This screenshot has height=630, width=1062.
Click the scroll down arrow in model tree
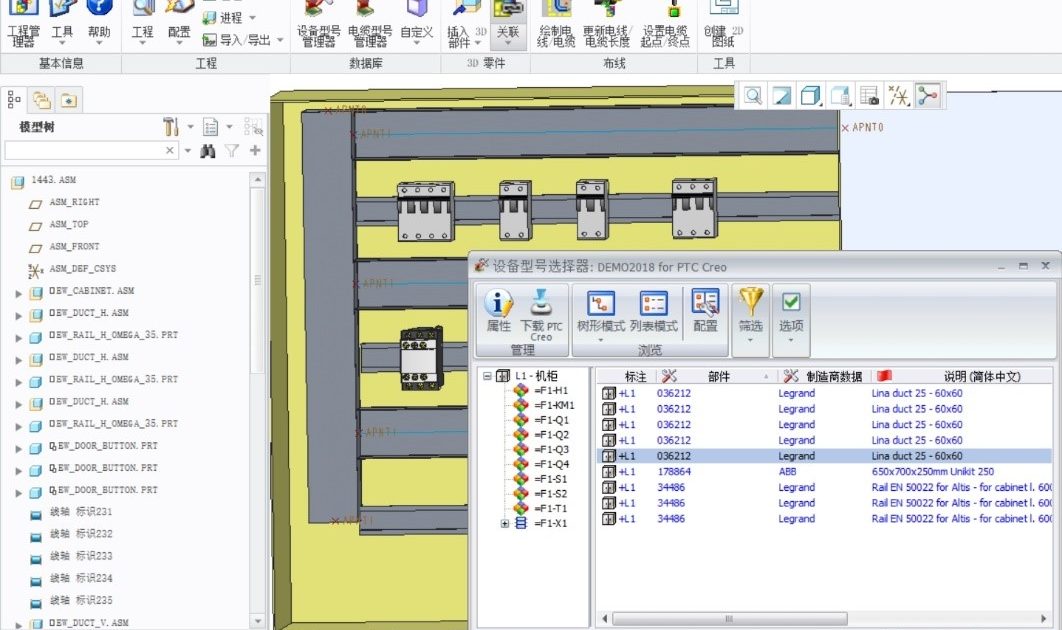pos(257,621)
